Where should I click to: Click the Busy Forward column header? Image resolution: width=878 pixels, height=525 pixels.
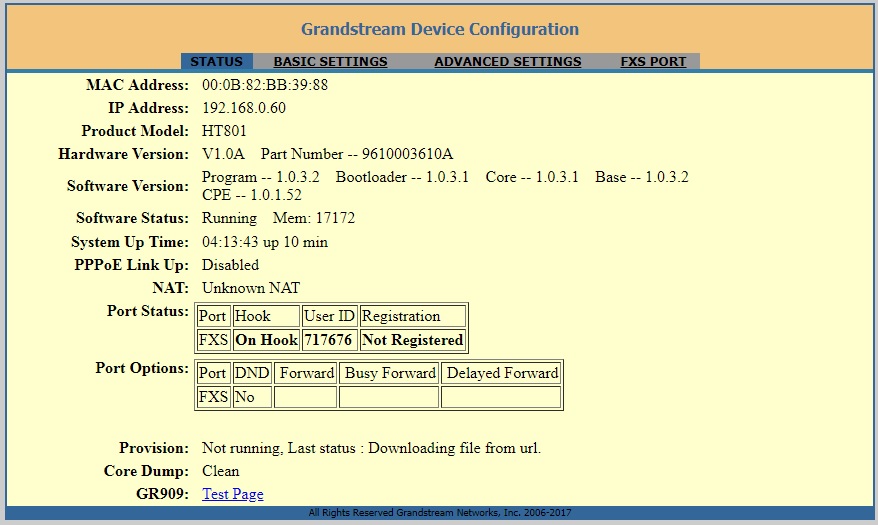389,373
